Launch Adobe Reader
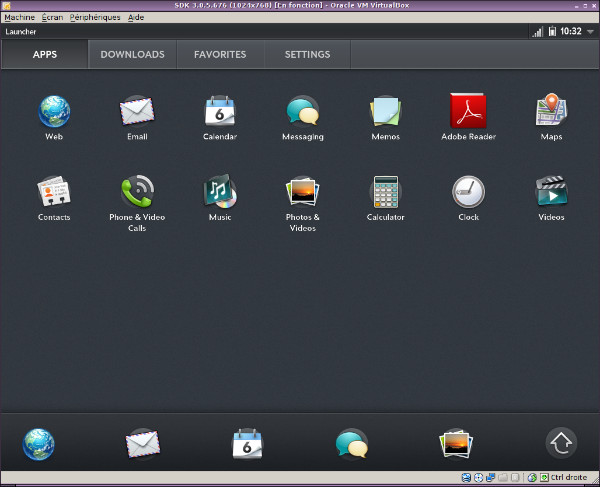Screen dimensions: 600x487 pyautogui.click(x=468, y=117)
